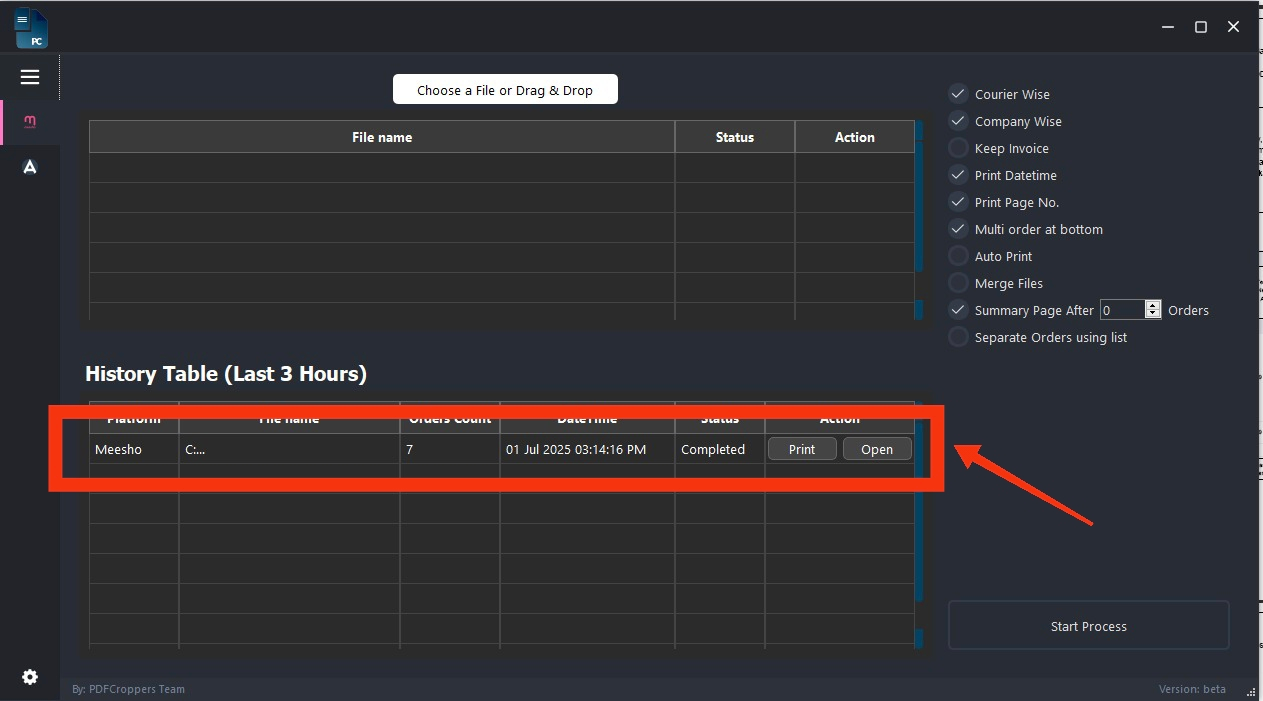
Task: Uncheck the Company Wise checkbox
Action: tap(958, 121)
